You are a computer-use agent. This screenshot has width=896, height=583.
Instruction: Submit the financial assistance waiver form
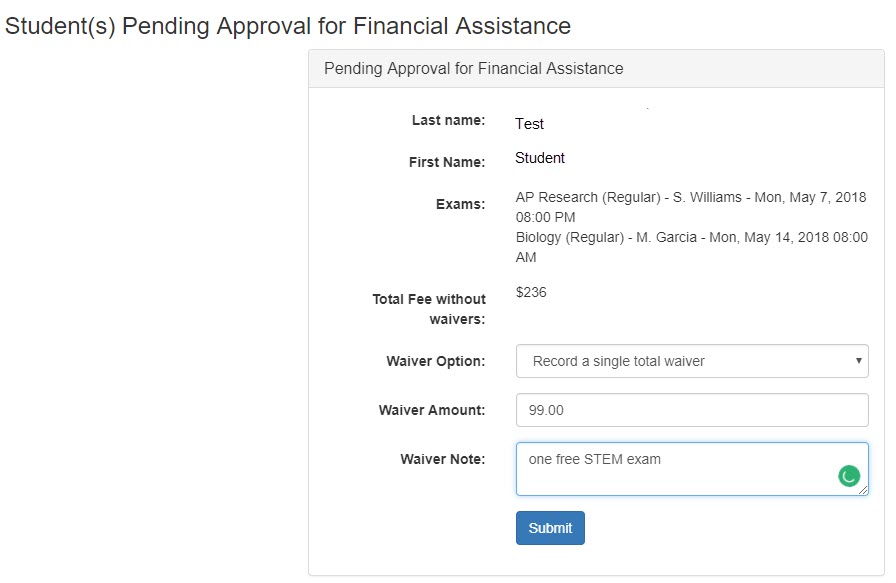550,528
